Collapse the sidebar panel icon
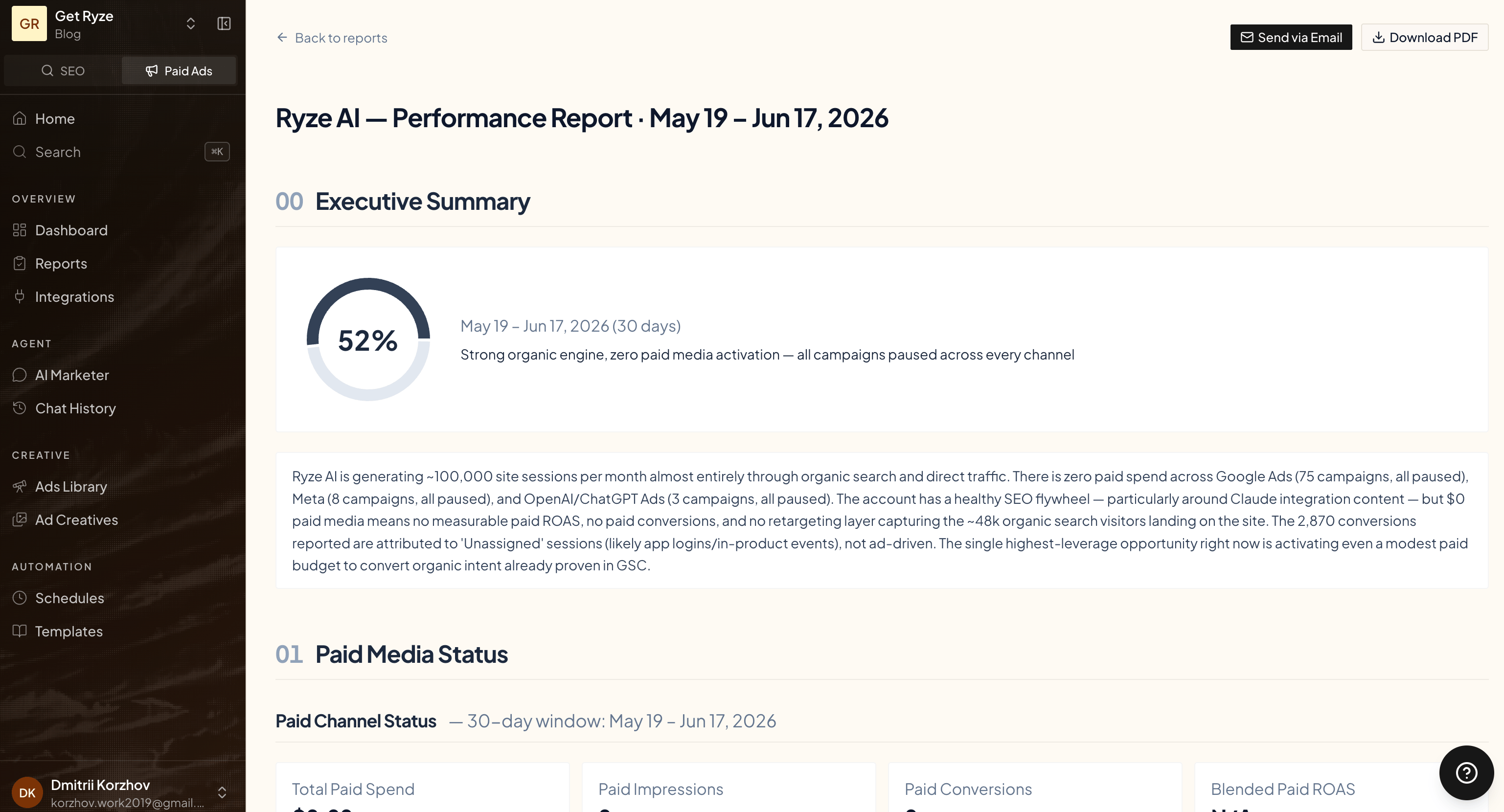 coord(224,23)
